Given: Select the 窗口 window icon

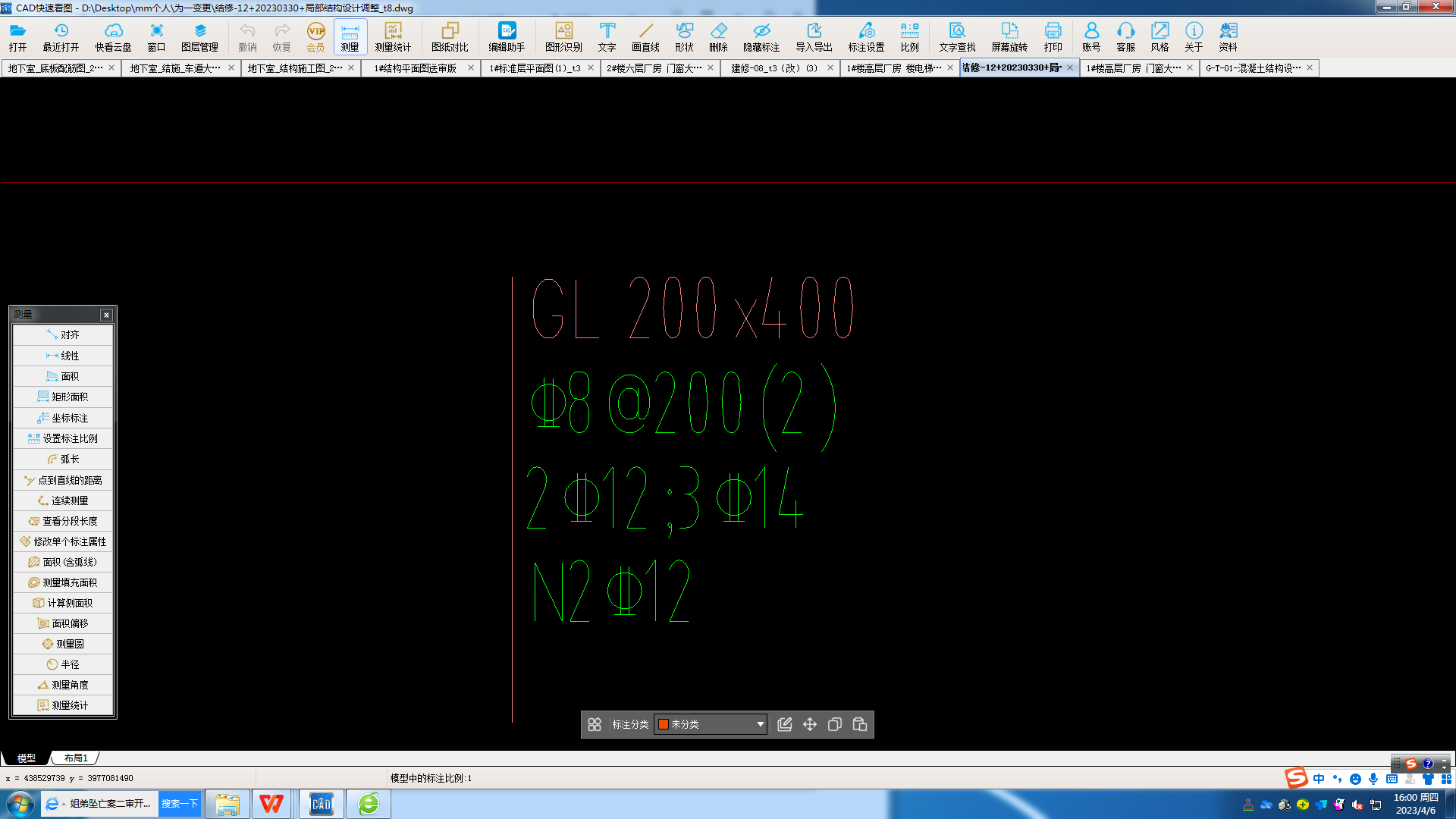Looking at the screenshot, I should coord(156,36).
